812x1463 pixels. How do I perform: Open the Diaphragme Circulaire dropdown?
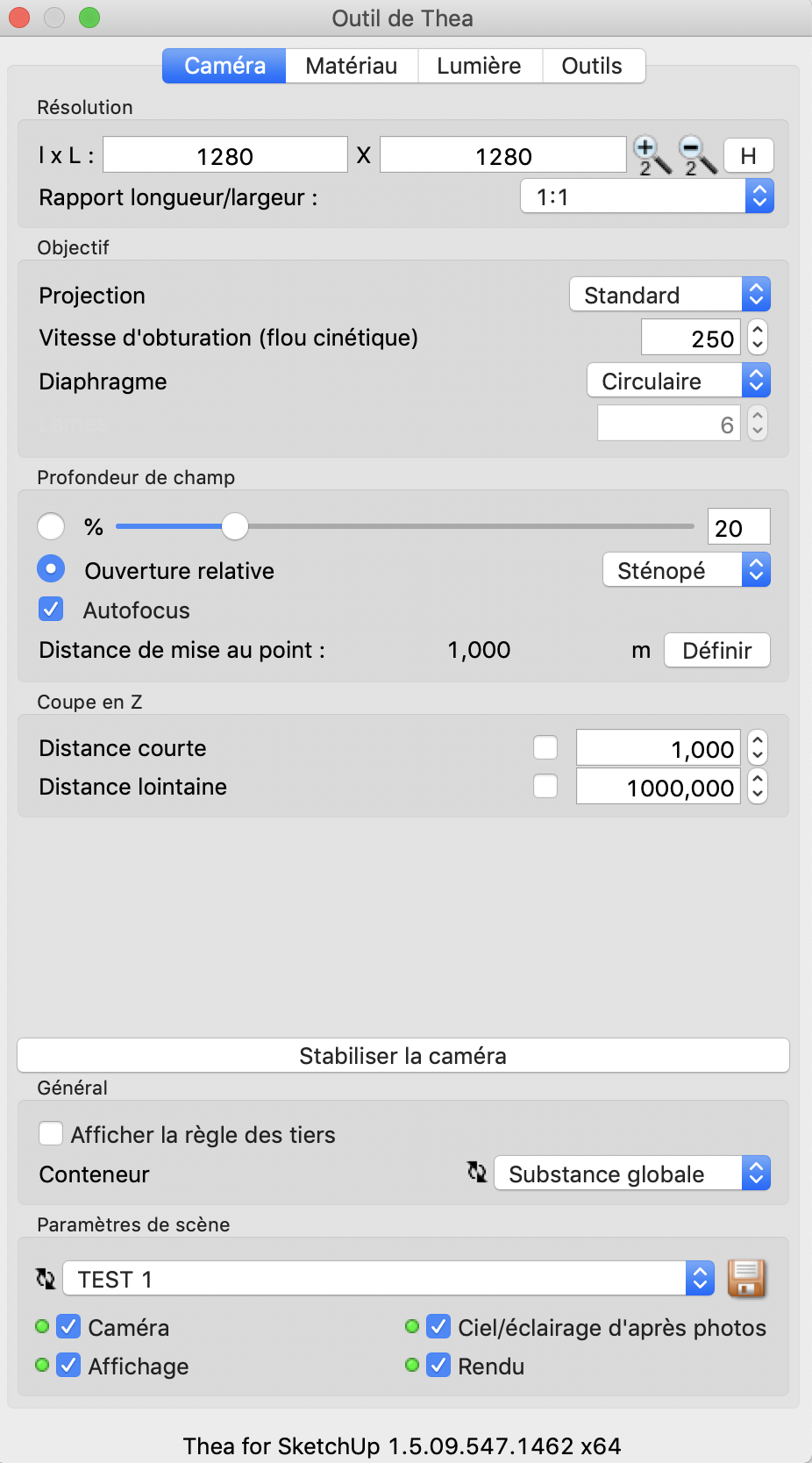coord(678,381)
